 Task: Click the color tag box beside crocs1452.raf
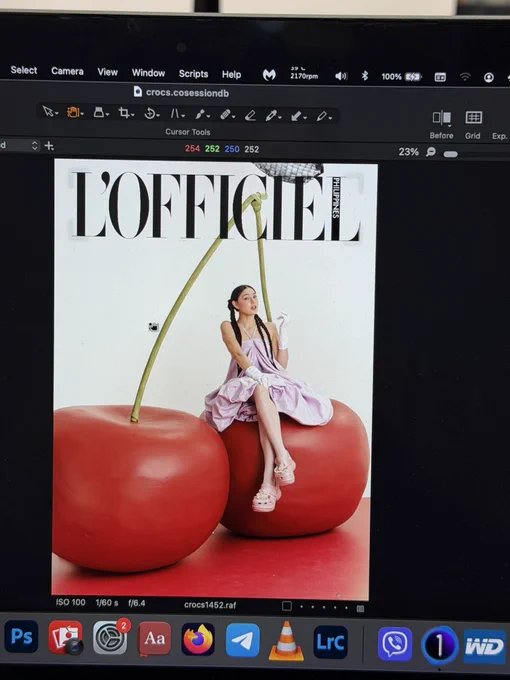pyautogui.click(x=287, y=606)
